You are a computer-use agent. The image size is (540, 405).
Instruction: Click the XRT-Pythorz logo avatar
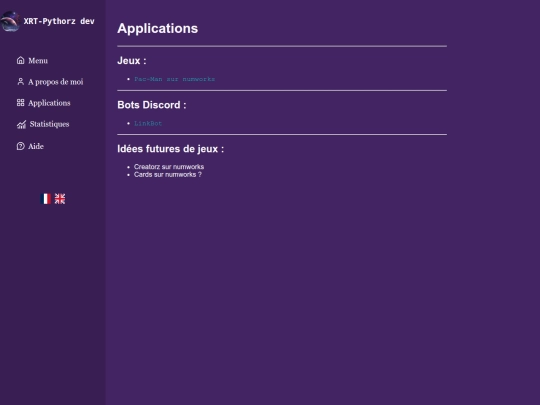tap(10, 21)
